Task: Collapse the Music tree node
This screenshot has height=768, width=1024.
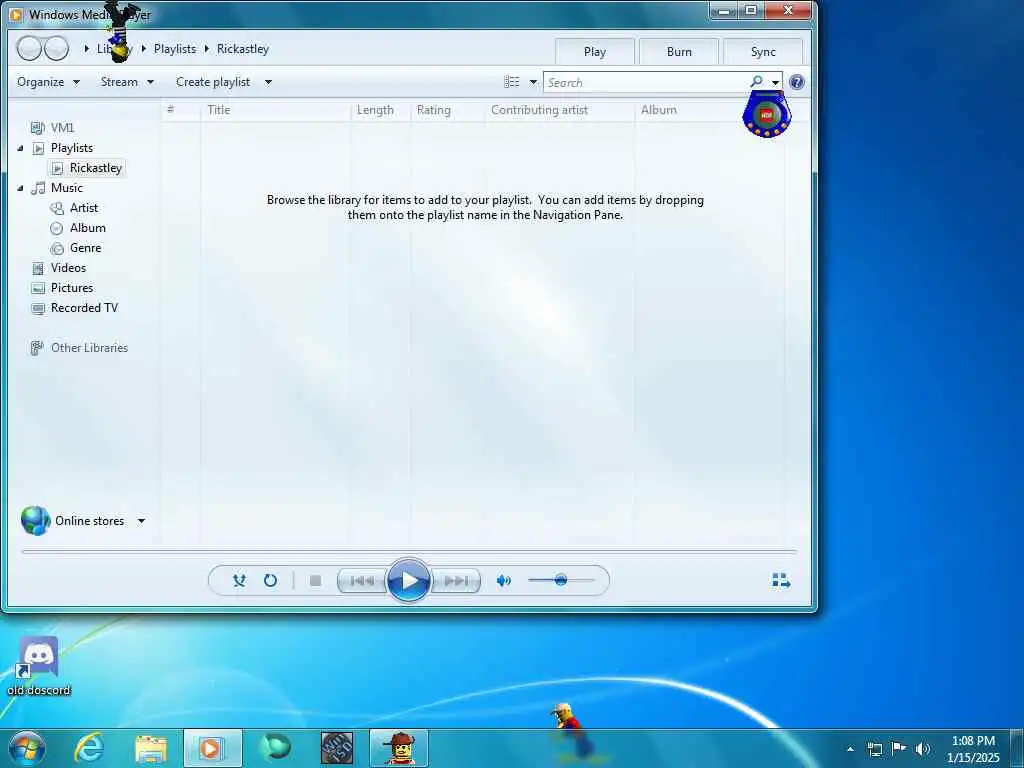Action: (x=20, y=188)
